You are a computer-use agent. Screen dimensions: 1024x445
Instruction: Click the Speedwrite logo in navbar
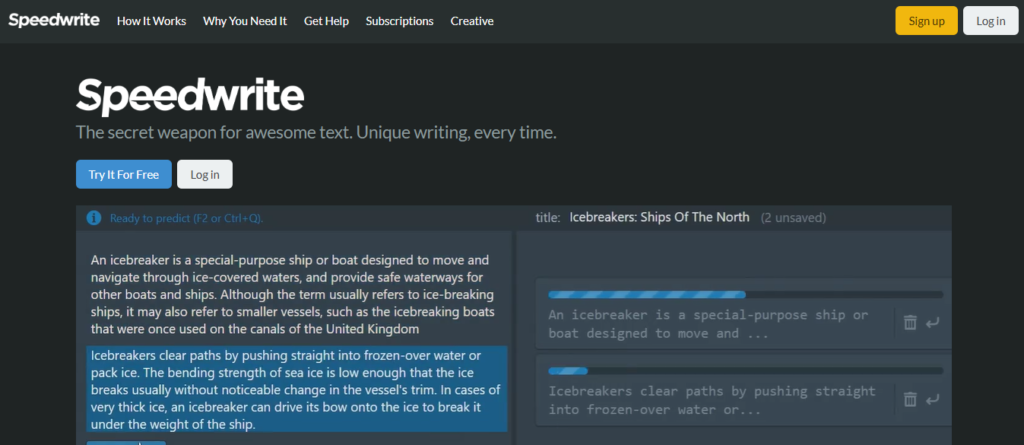coord(54,20)
